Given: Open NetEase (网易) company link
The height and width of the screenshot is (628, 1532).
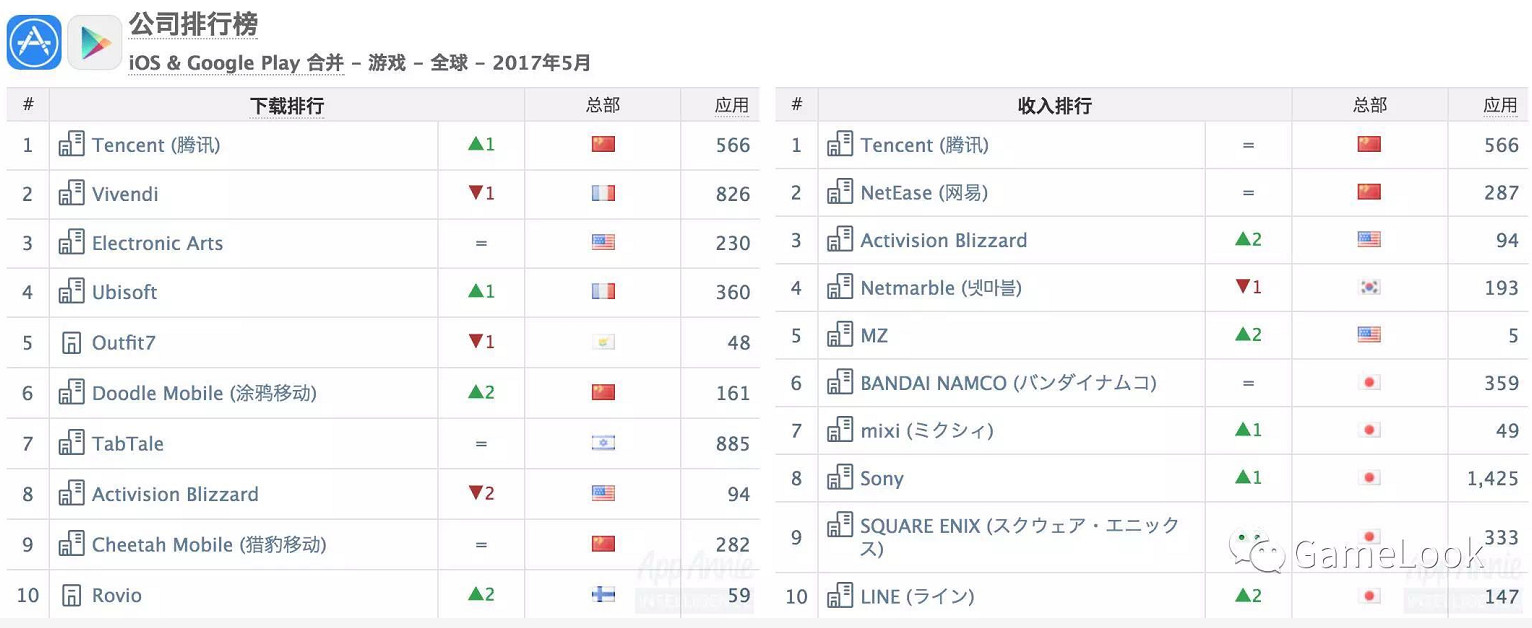Looking at the screenshot, I should point(924,192).
